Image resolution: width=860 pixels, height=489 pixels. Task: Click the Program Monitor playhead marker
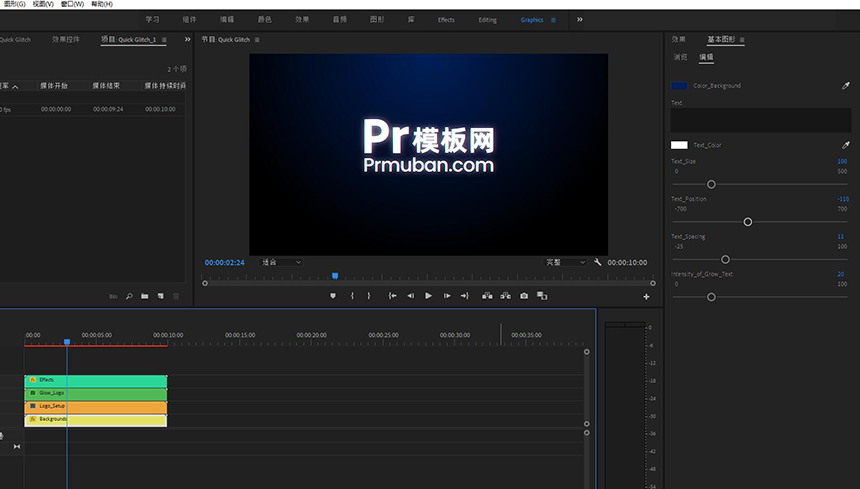tap(335, 276)
